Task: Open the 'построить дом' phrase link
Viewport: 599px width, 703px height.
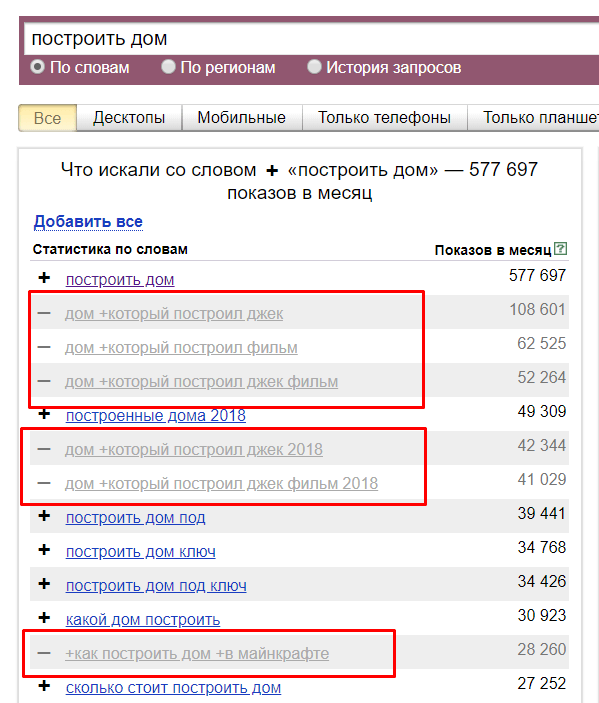Action: tap(120, 280)
